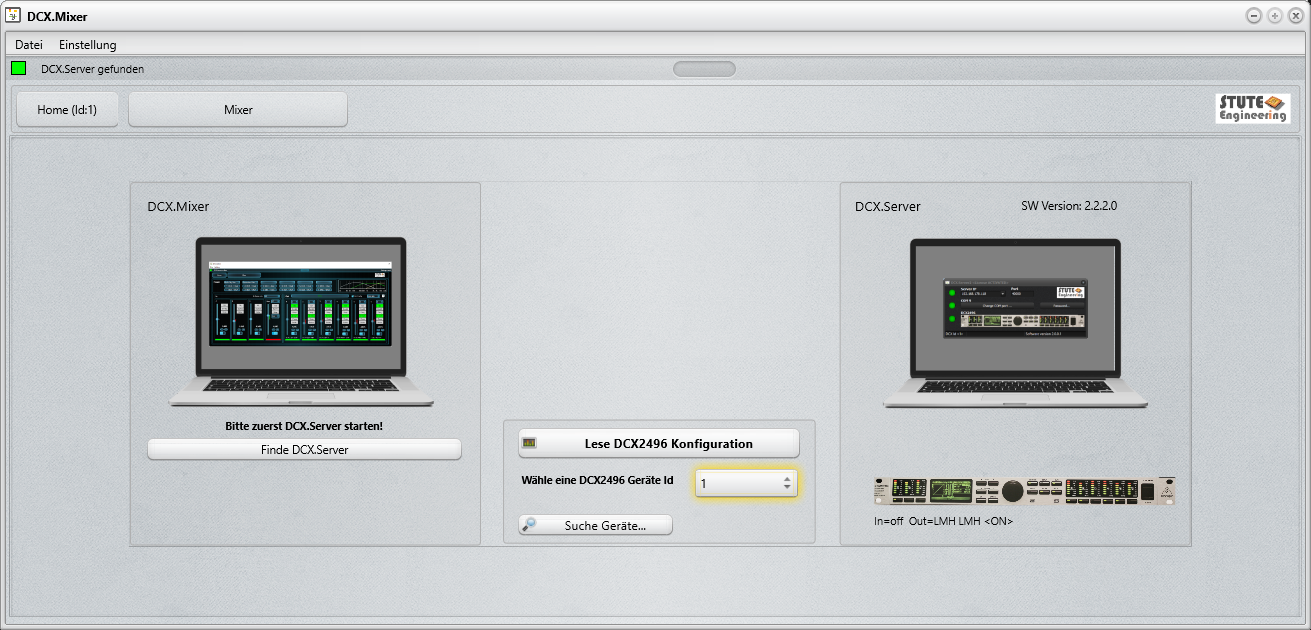
Task: Click 'Bitte zuerst DCX.Server starten!' notice
Action: (304, 426)
